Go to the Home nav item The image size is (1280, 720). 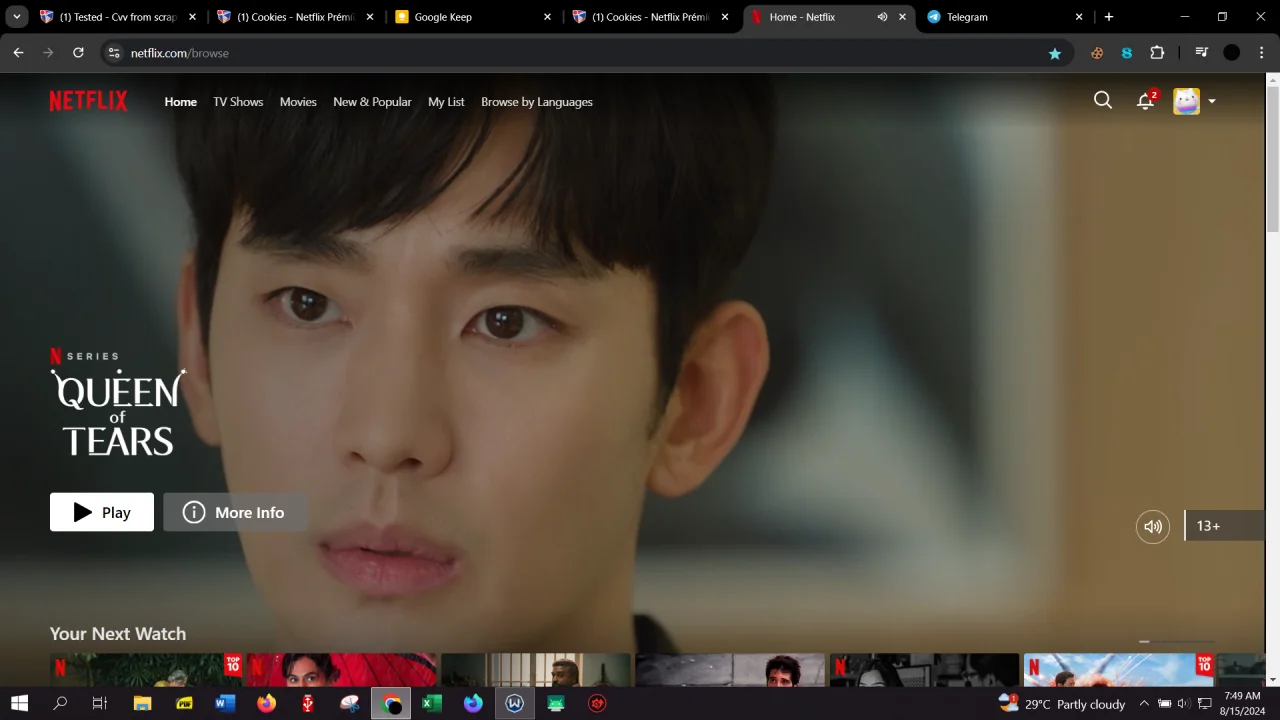[181, 102]
